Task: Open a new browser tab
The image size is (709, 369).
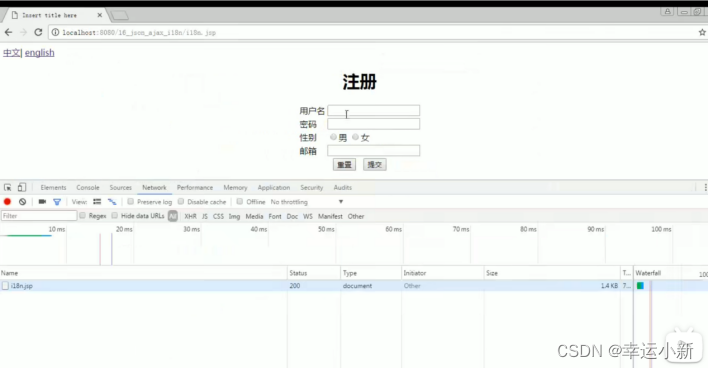Action: click(x=120, y=16)
